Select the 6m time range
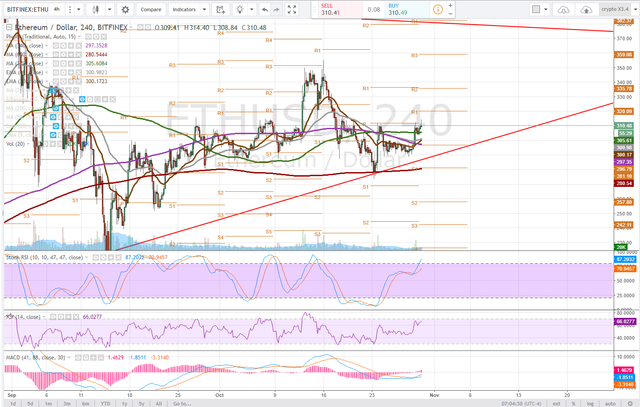Viewport: 640px width, 407px height. pyautogui.click(x=85, y=404)
